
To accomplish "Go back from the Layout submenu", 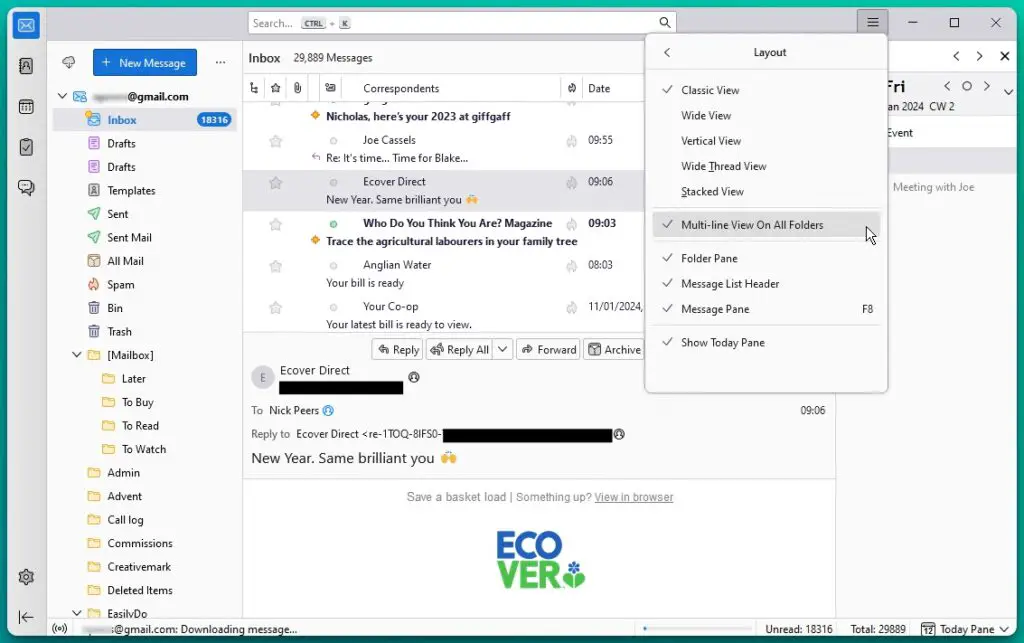I will [667, 53].
